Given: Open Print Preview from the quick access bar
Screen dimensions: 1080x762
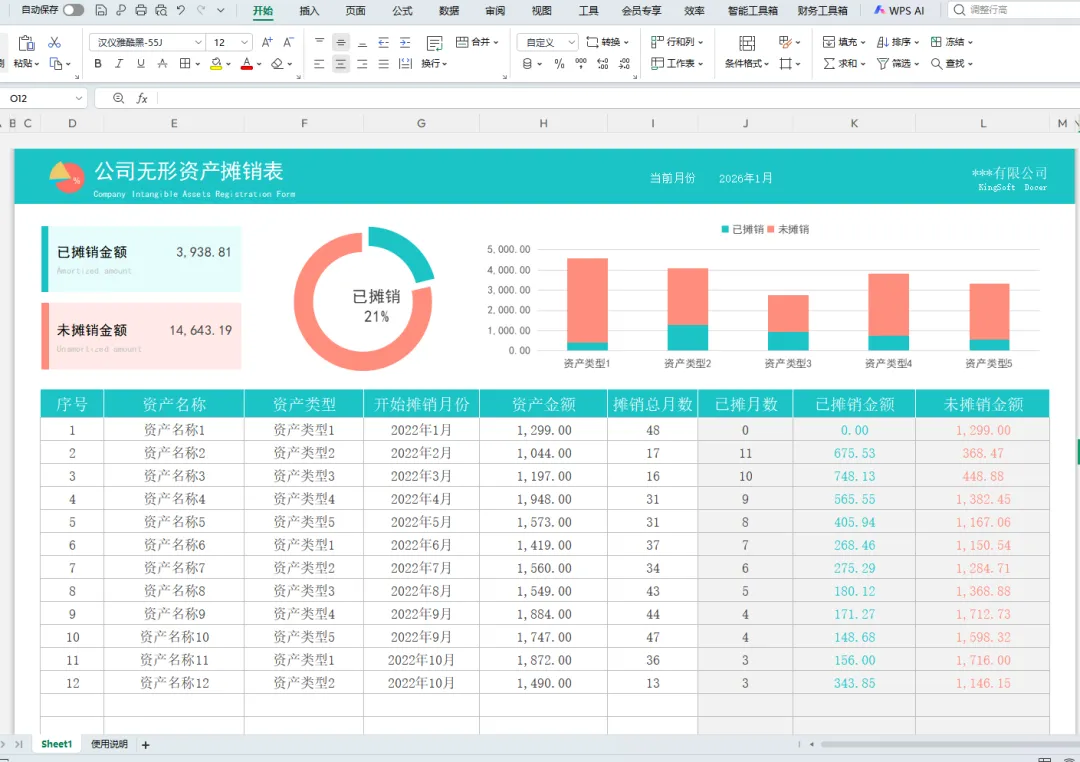Looking at the screenshot, I should pyautogui.click(x=160, y=10).
